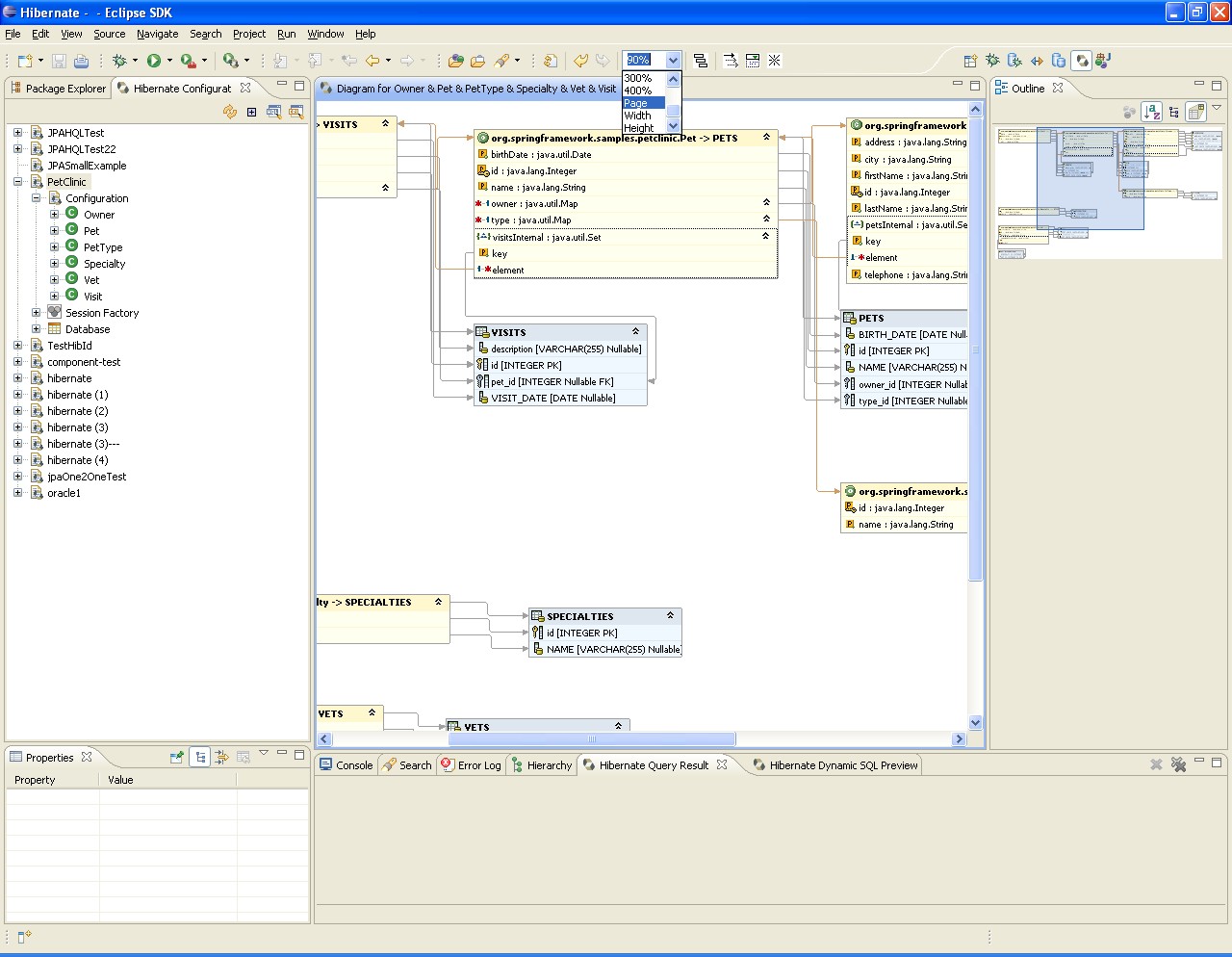Image resolution: width=1232 pixels, height=957 pixels.
Task: Switch to the Hibernate perspective icon
Action: click(x=1081, y=61)
